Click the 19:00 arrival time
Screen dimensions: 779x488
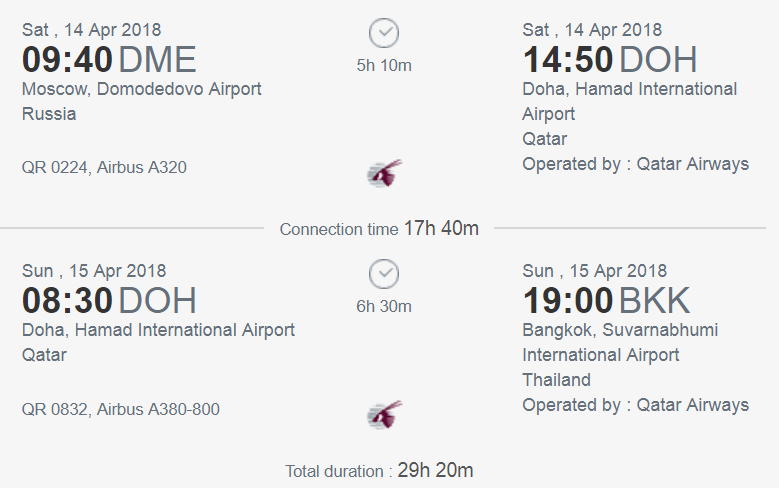(x=568, y=301)
